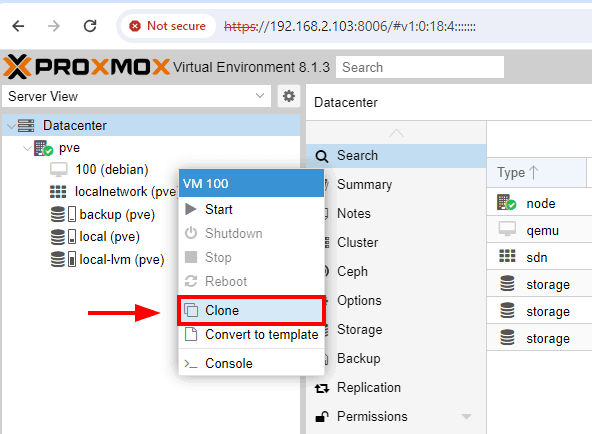Screen dimensions: 592x434
Task: Choose Shutdown in VM 100 context menu
Action: click(x=251, y=233)
